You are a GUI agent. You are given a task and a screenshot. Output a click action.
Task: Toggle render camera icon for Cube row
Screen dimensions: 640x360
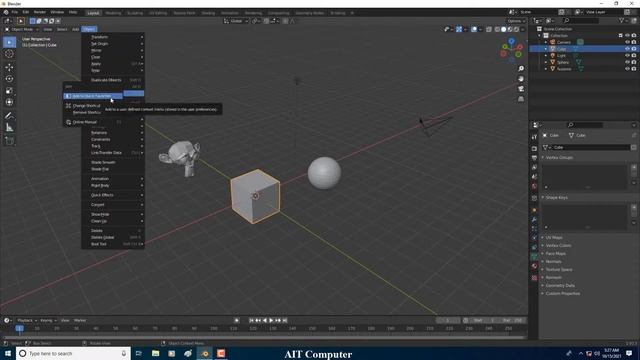tap(634, 49)
